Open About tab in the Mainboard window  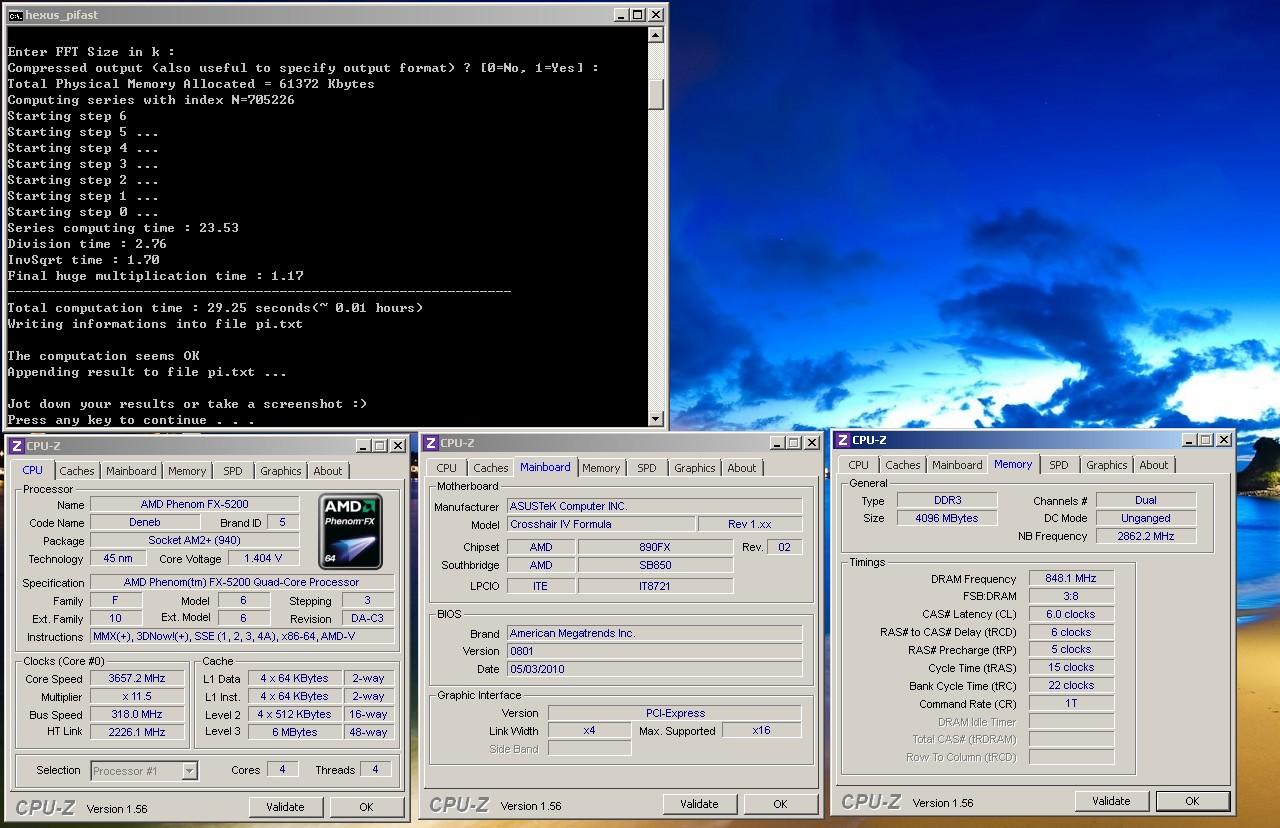(742, 468)
